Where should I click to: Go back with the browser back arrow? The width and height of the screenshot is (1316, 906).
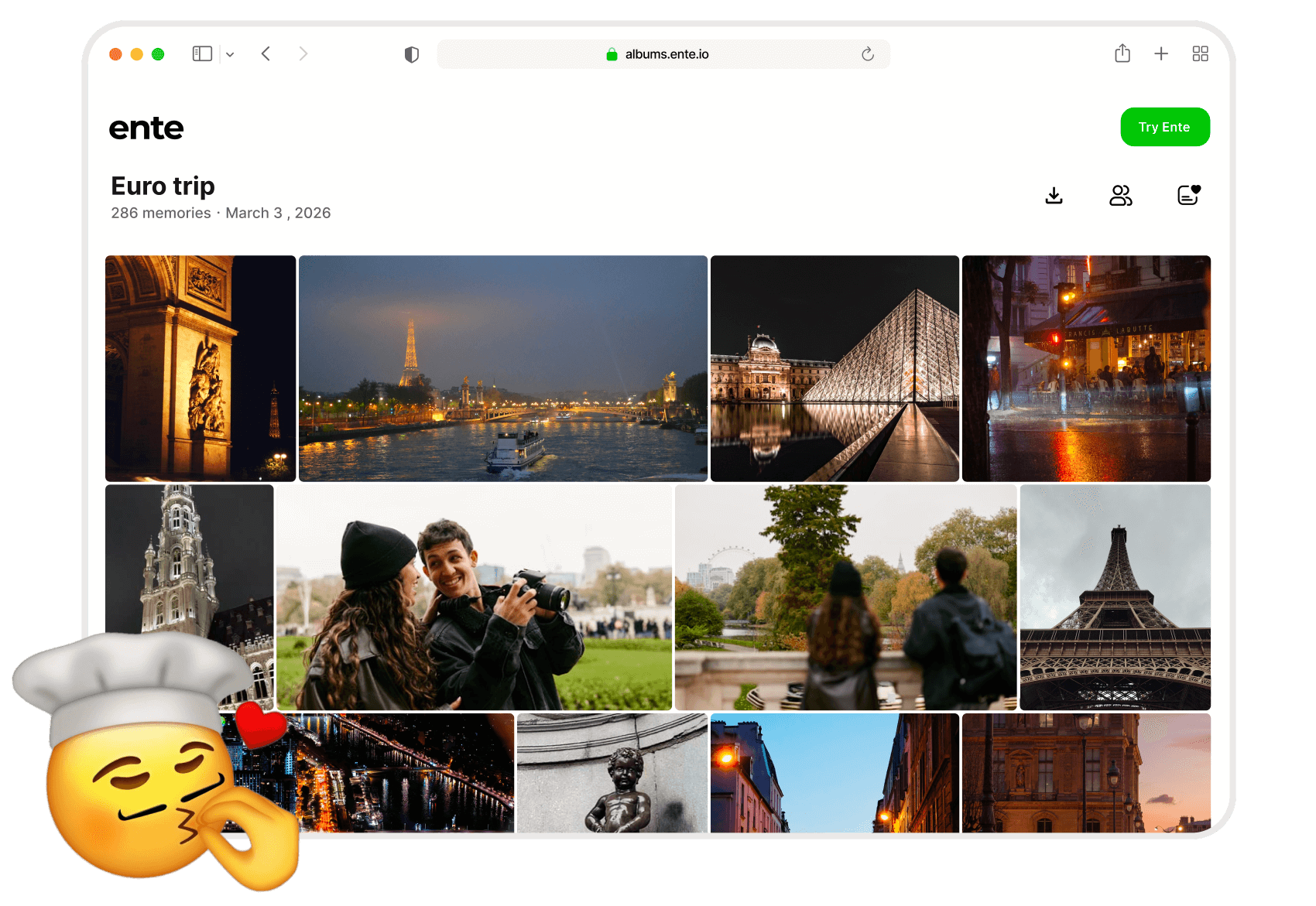266,53
